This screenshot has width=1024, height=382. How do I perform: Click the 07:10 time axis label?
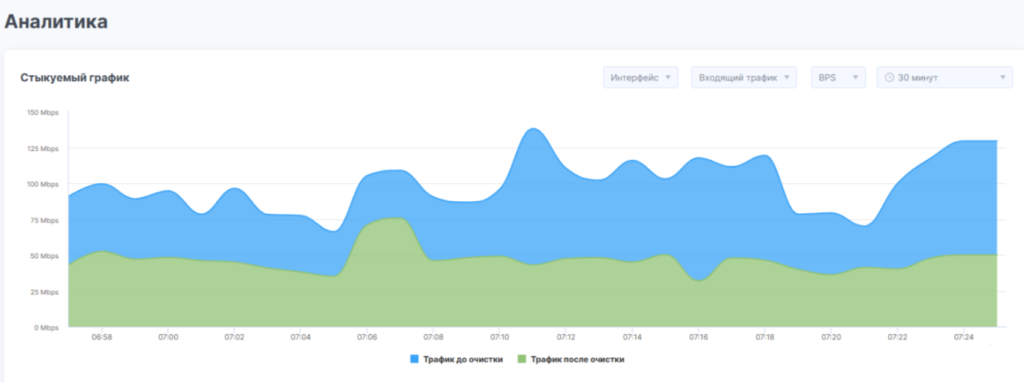click(500, 338)
